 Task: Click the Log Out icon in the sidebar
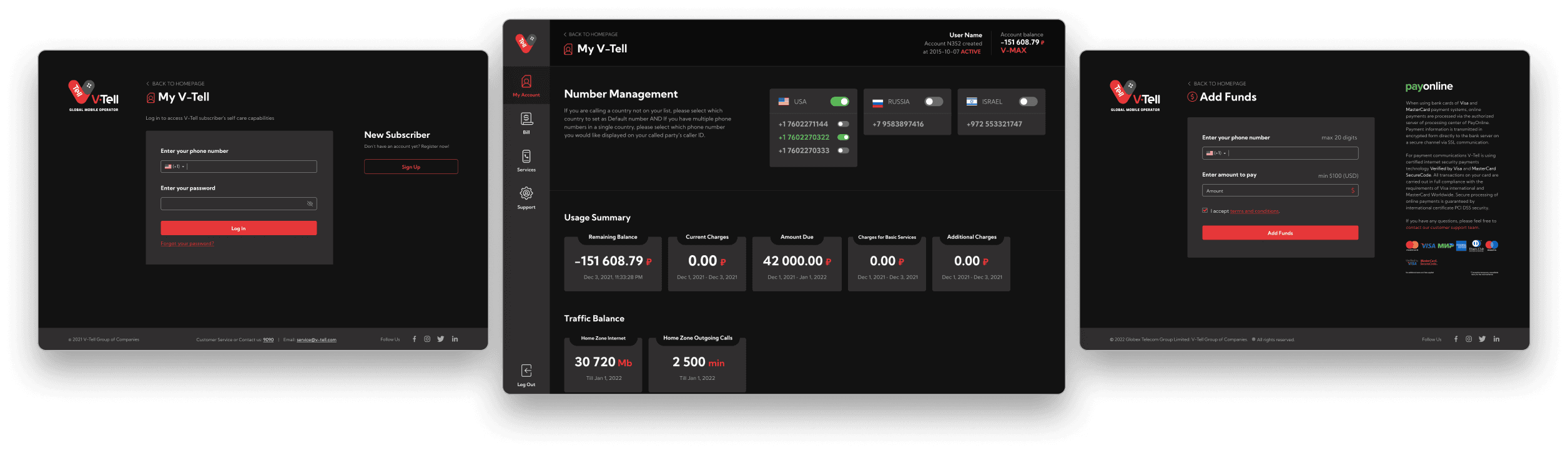(526, 371)
